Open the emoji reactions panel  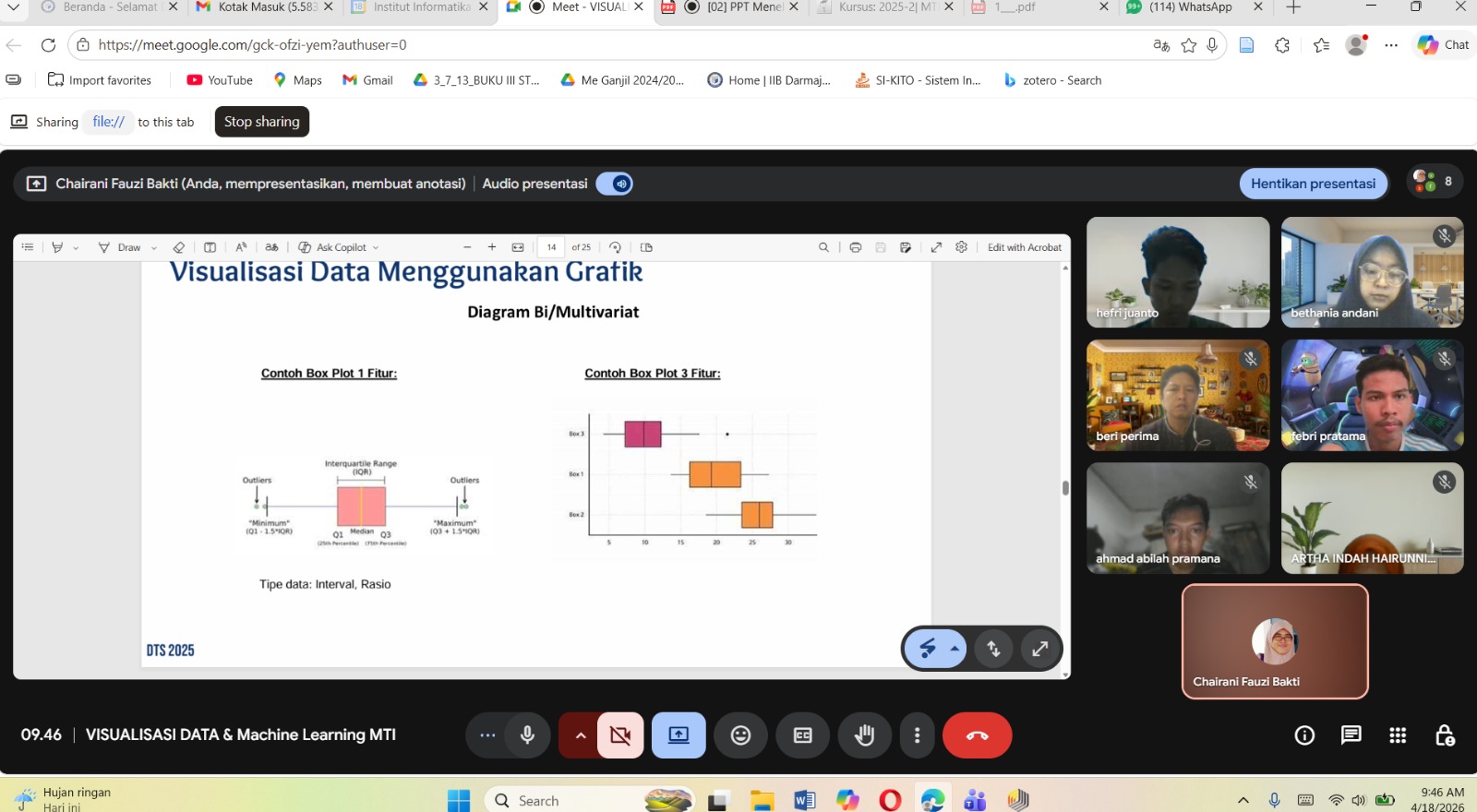coord(740,735)
